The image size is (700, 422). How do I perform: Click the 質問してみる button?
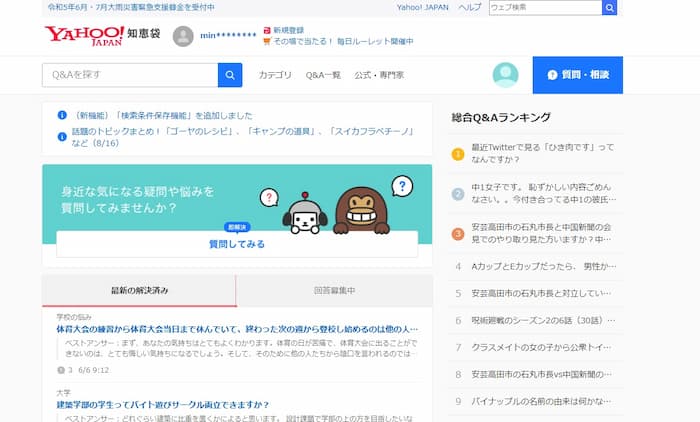(x=237, y=244)
